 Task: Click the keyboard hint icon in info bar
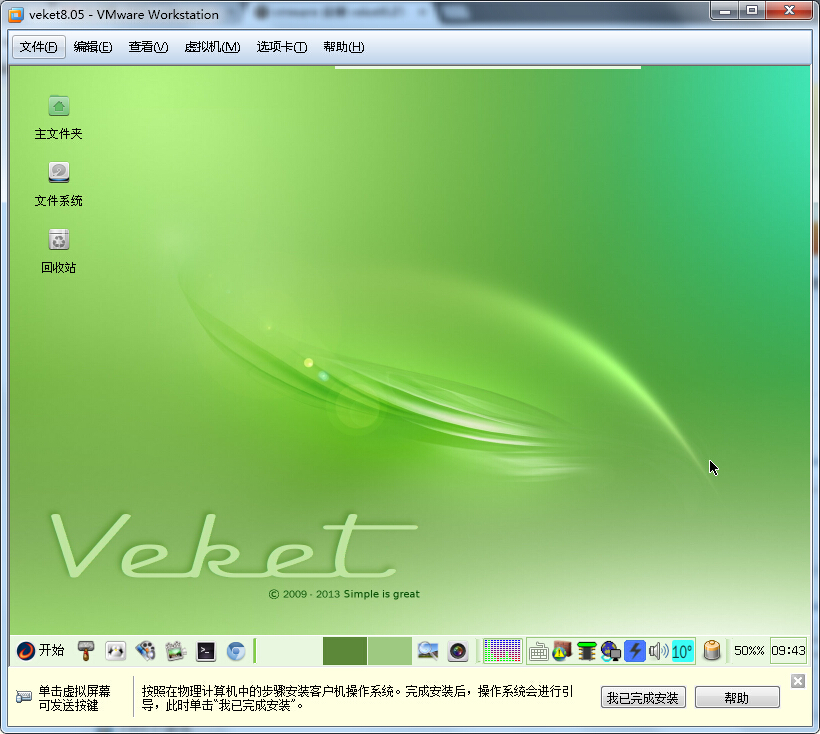click(x=24, y=697)
